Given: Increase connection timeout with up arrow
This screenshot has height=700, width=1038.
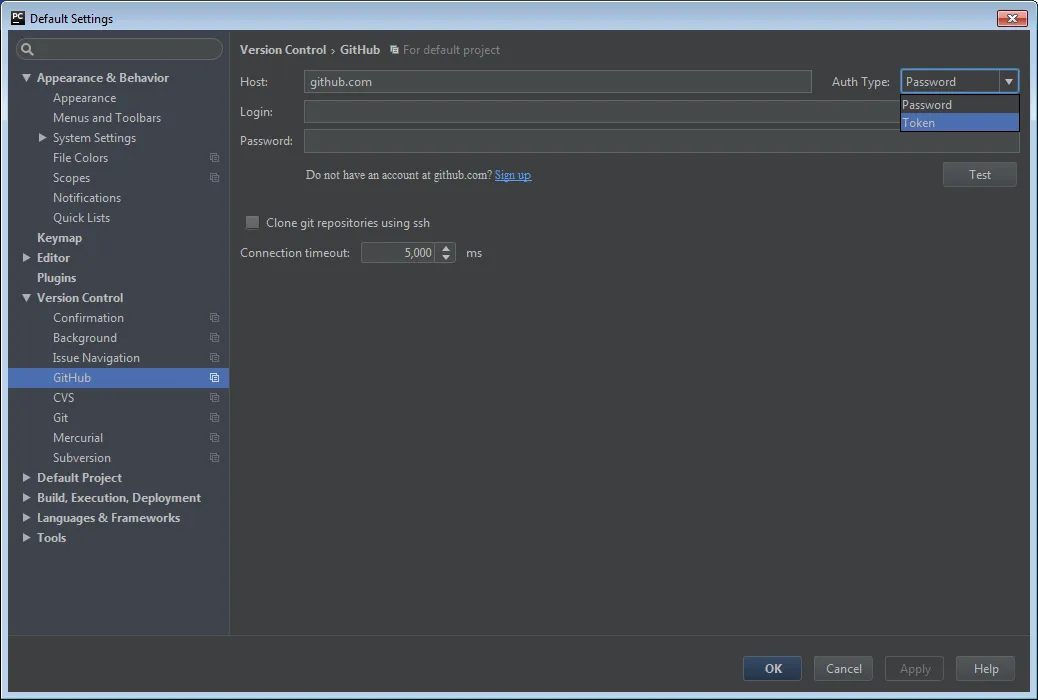Looking at the screenshot, I should coord(446,248).
